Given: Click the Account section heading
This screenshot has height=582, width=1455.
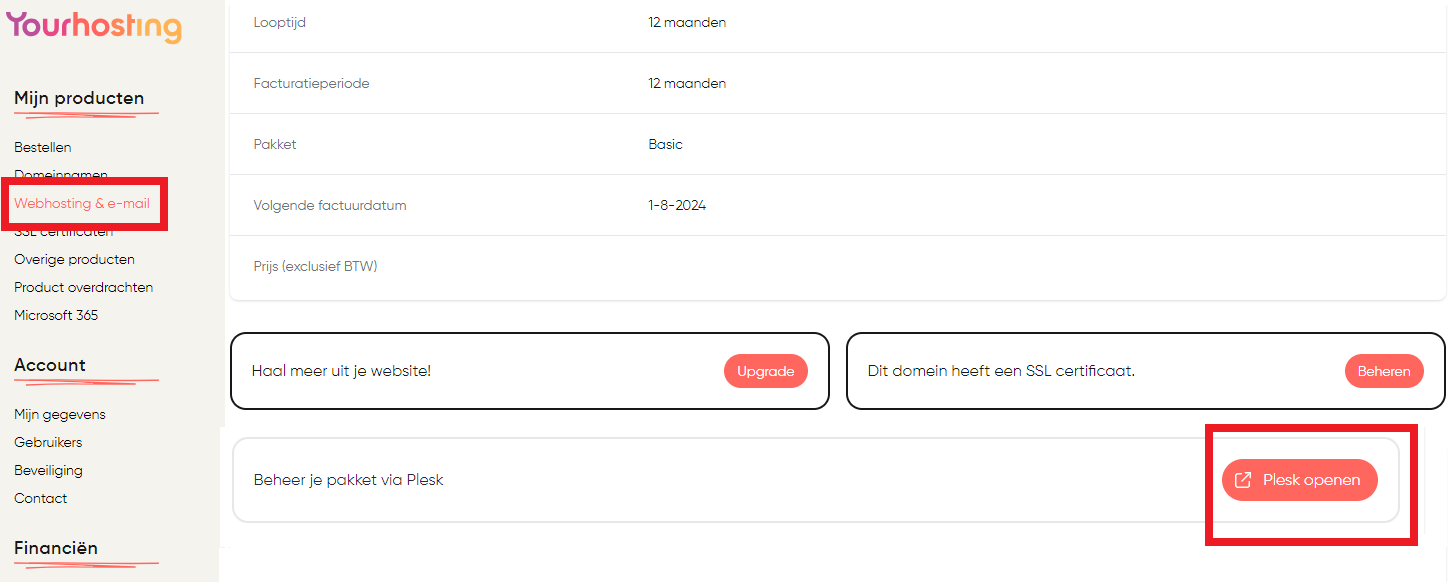Looking at the screenshot, I should pos(50,365).
